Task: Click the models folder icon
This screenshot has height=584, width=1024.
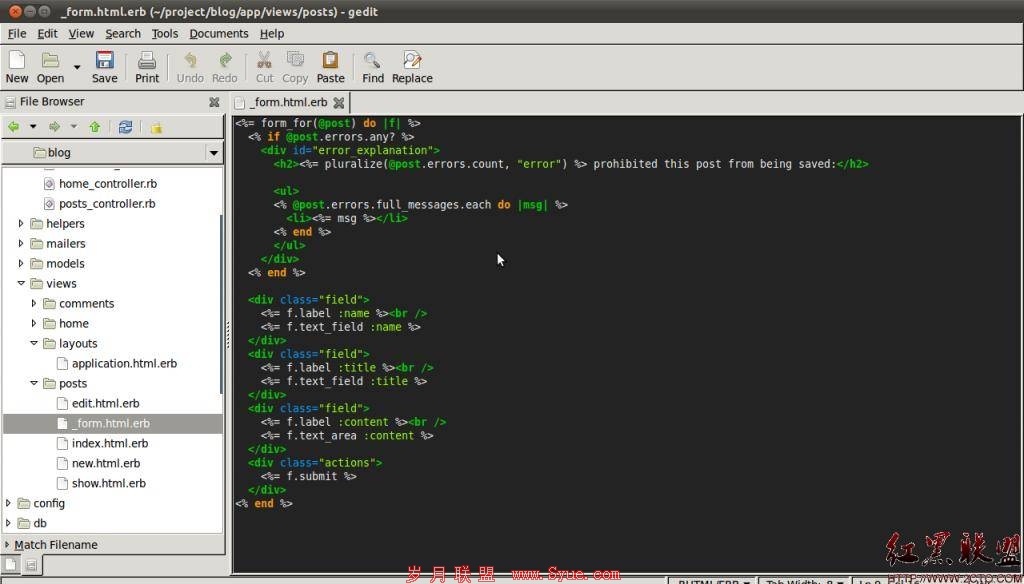Action: click(x=37, y=263)
